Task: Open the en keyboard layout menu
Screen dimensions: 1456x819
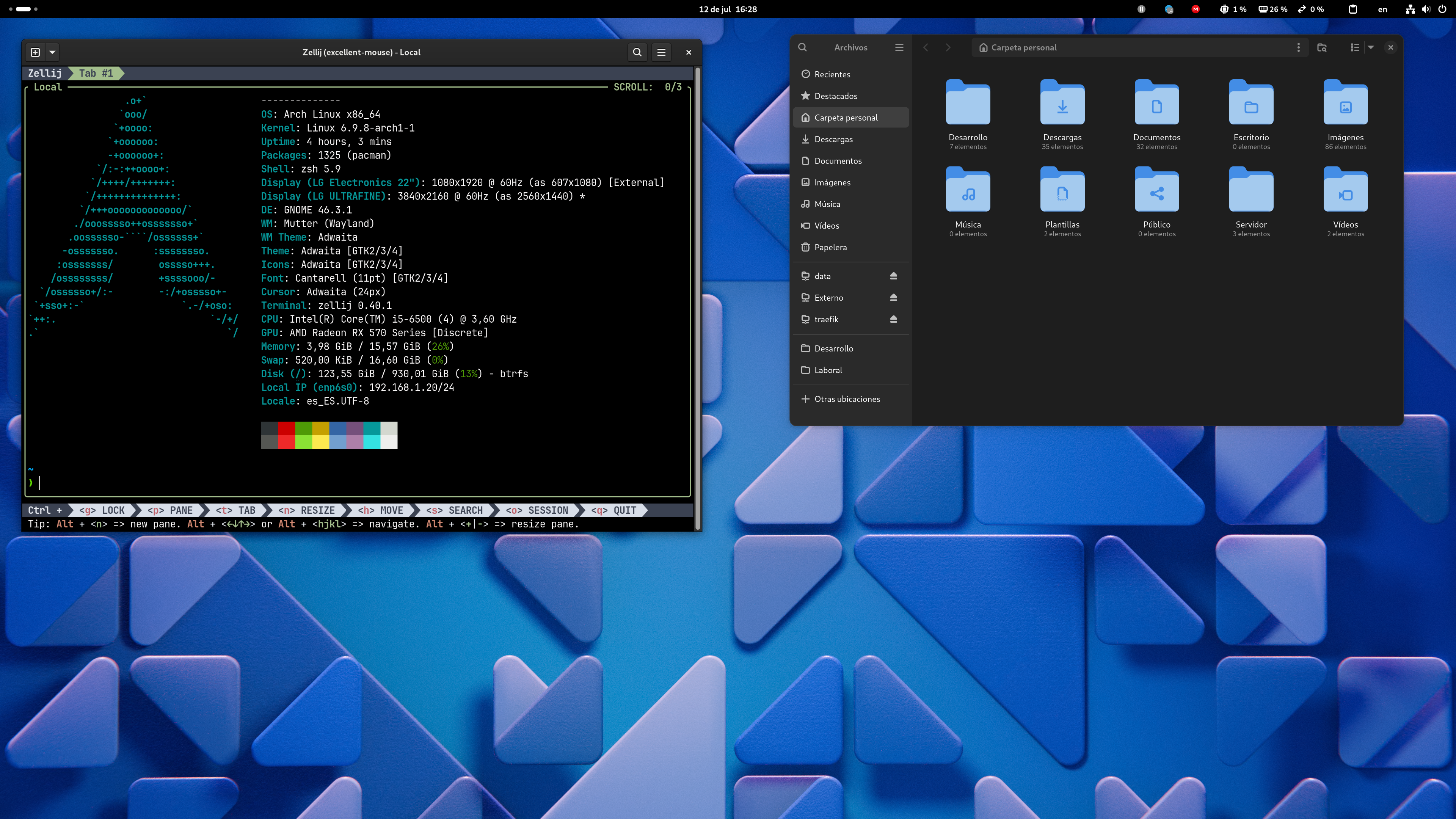Action: [1382, 9]
